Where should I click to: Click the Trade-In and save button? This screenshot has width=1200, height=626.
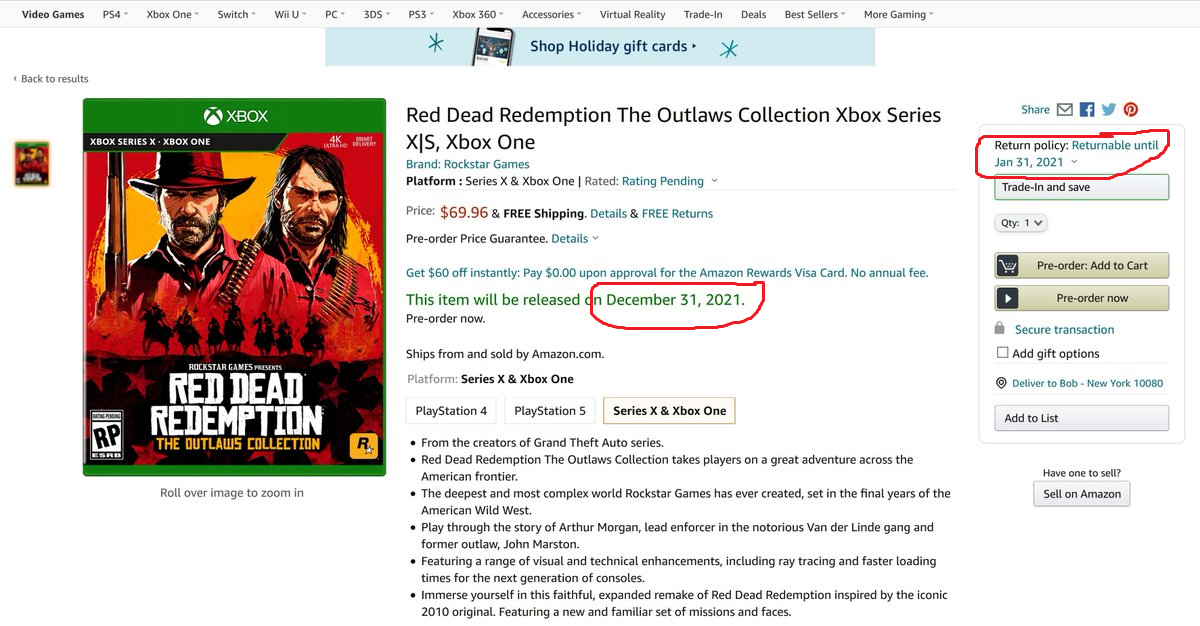[x=1081, y=187]
